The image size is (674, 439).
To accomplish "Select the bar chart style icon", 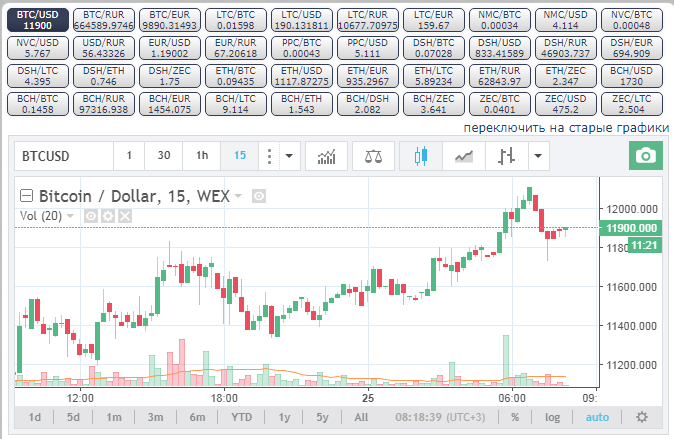I will coord(506,156).
